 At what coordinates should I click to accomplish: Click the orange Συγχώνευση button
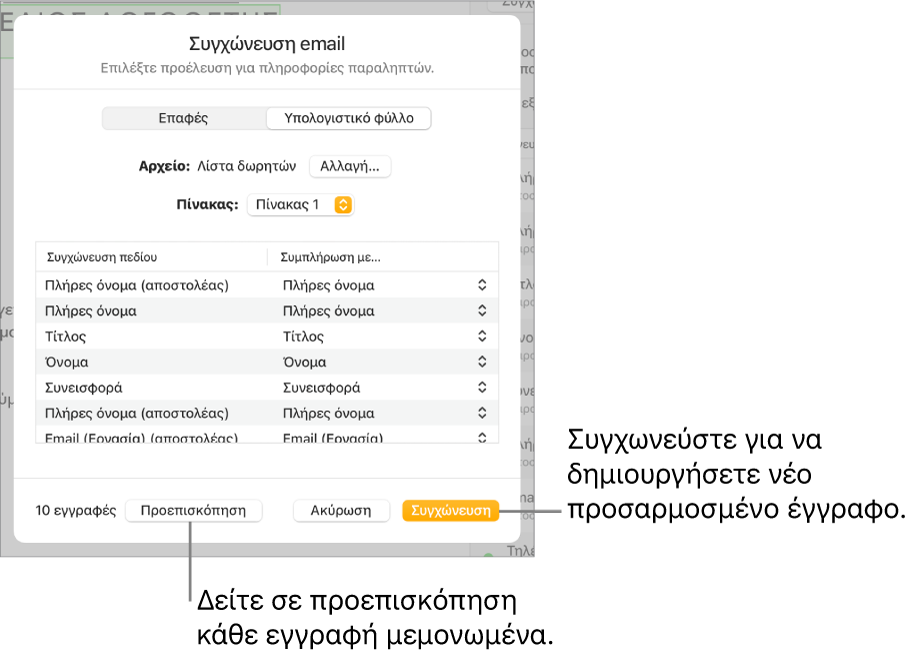tap(451, 511)
